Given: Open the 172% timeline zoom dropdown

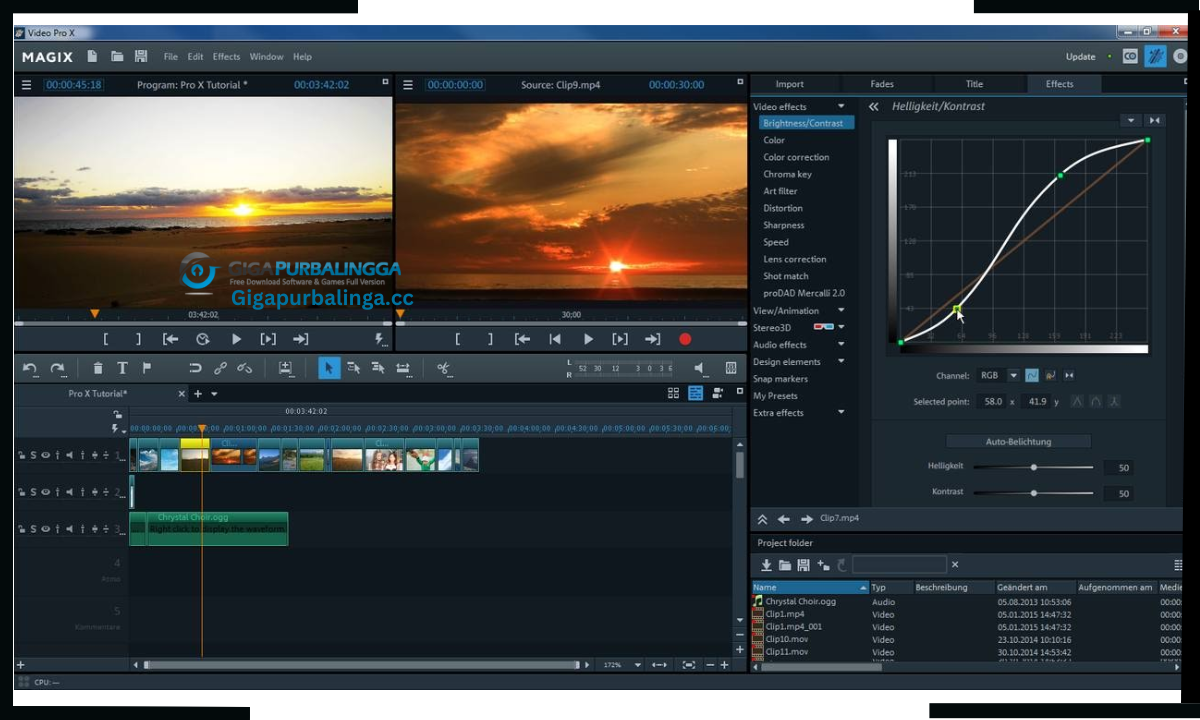Looking at the screenshot, I should click(x=637, y=665).
